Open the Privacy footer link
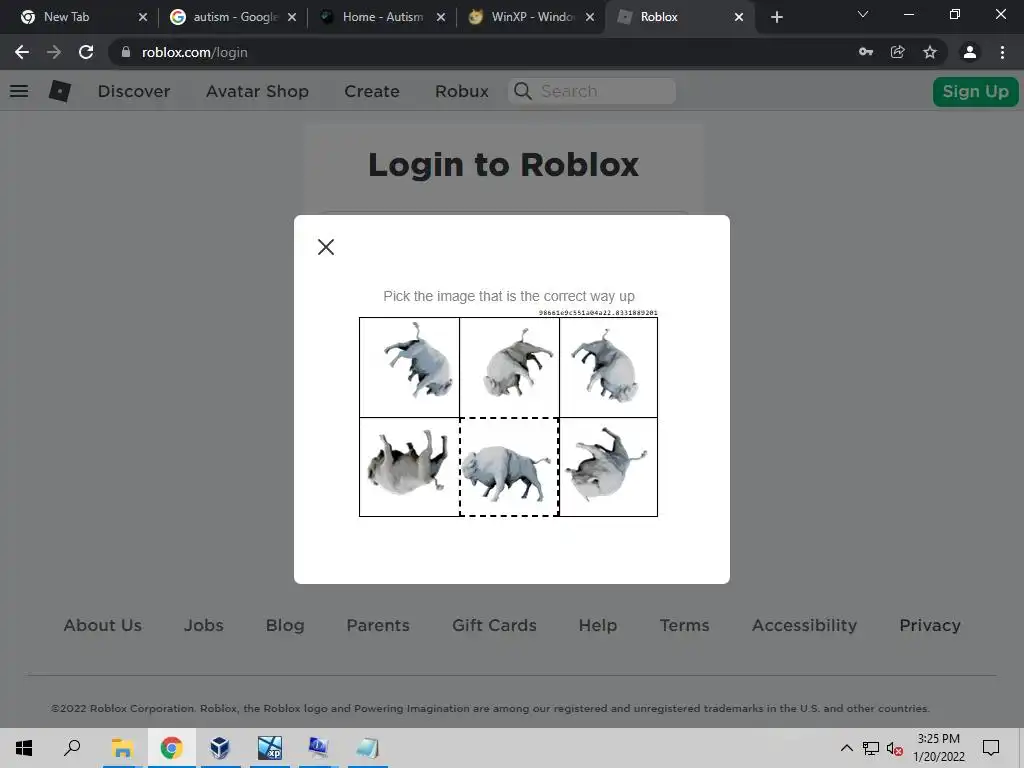1024x768 pixels. pyautogui.click(x=930, y=625)
